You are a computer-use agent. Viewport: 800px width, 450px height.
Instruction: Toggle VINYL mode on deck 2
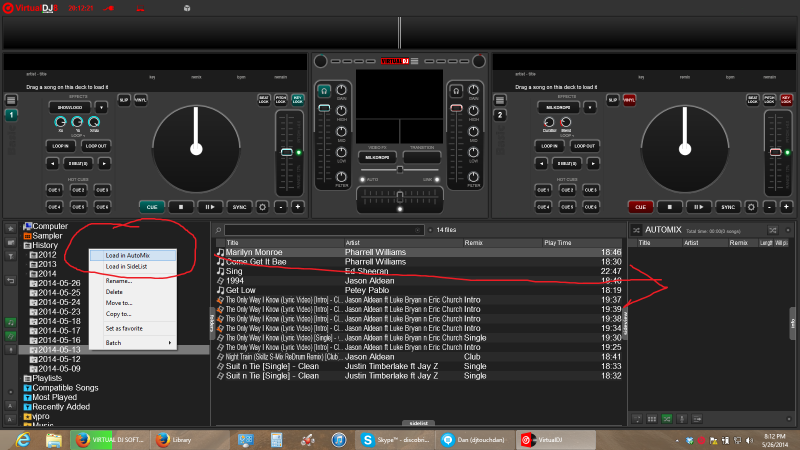pyautogui.click(x=630, y=100)
